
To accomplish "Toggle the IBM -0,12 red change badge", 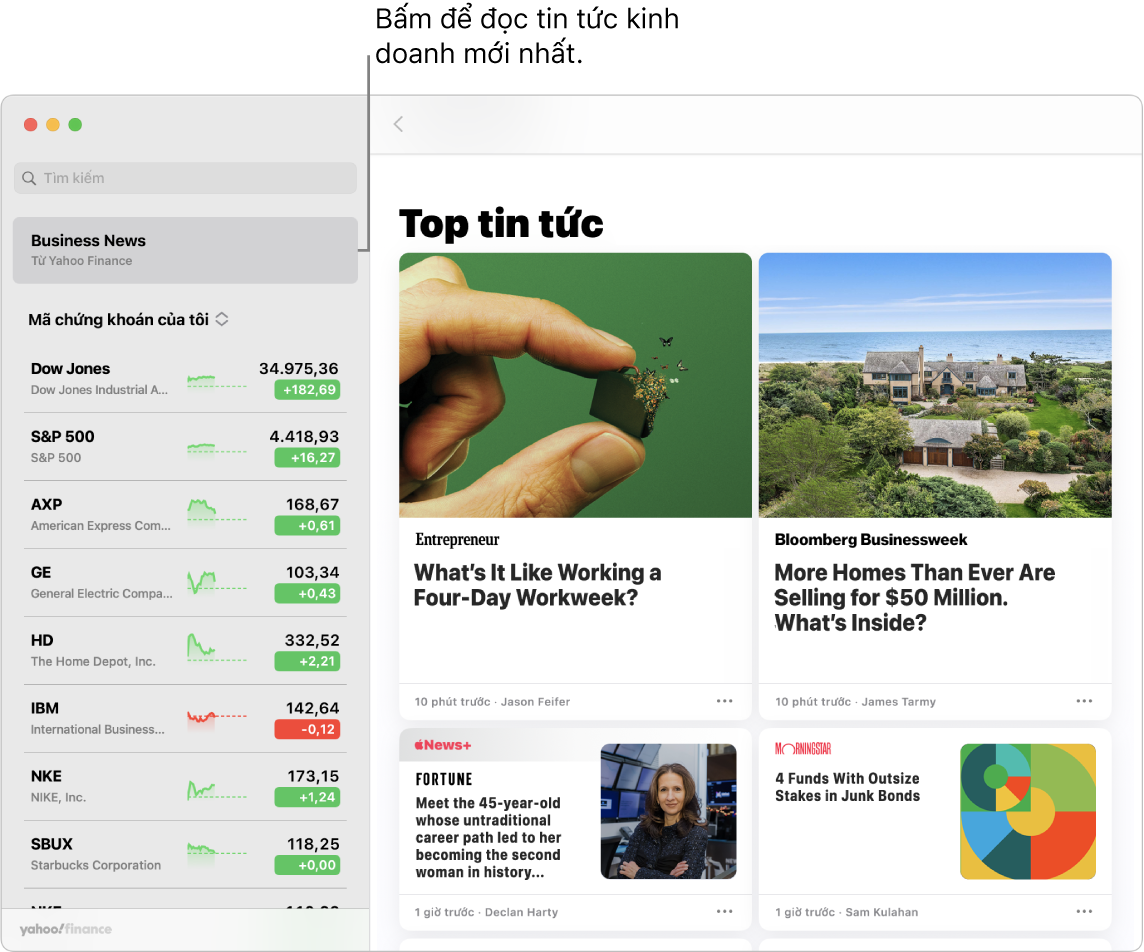I will coord(307,729).
